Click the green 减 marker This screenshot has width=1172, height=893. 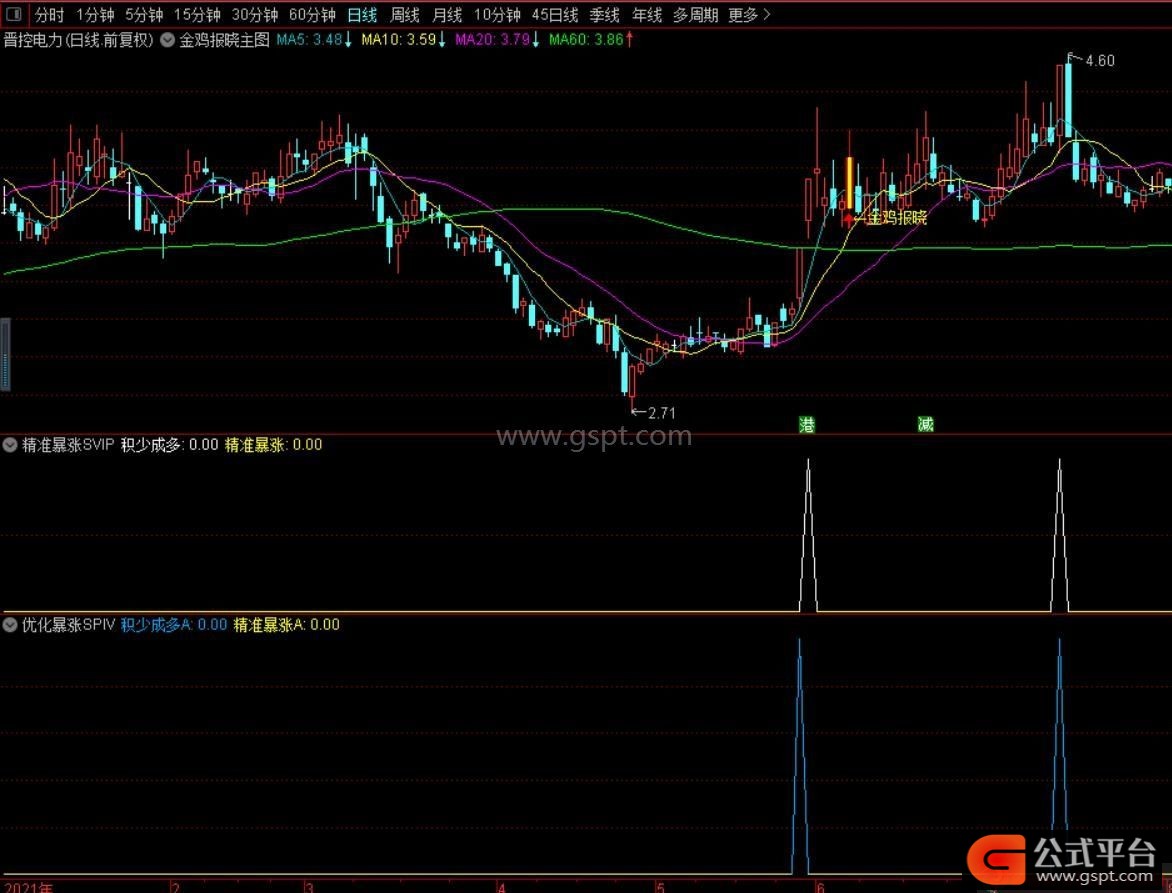click(x=925, y=425)
